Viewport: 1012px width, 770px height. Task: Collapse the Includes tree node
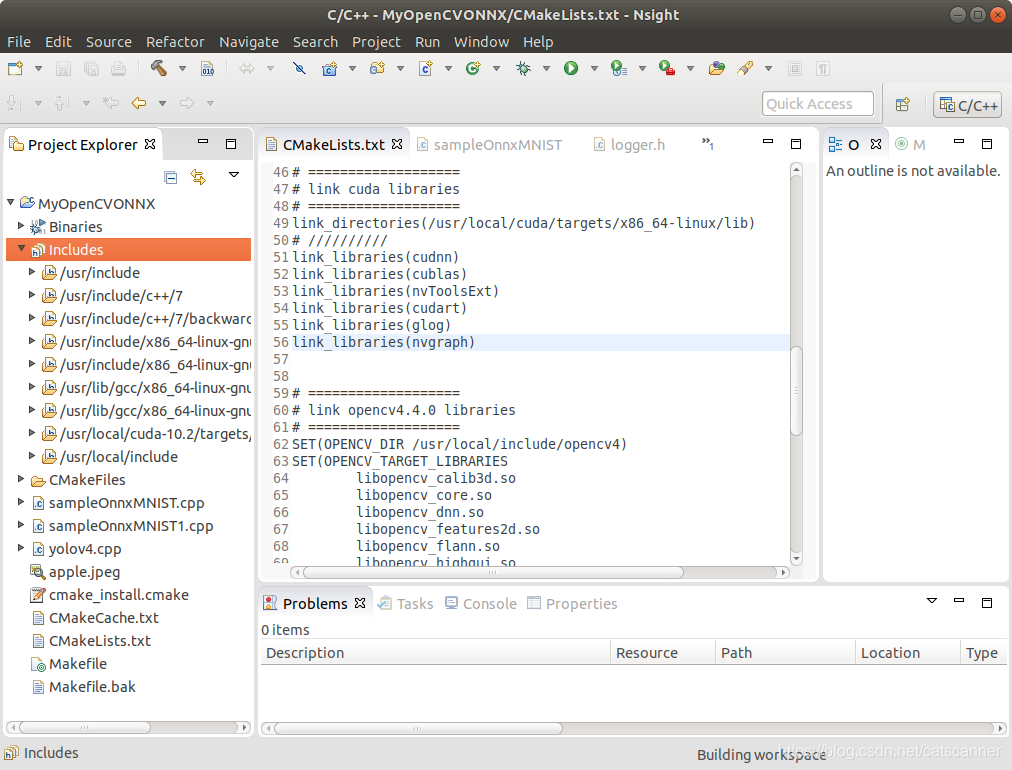point(21,248)
